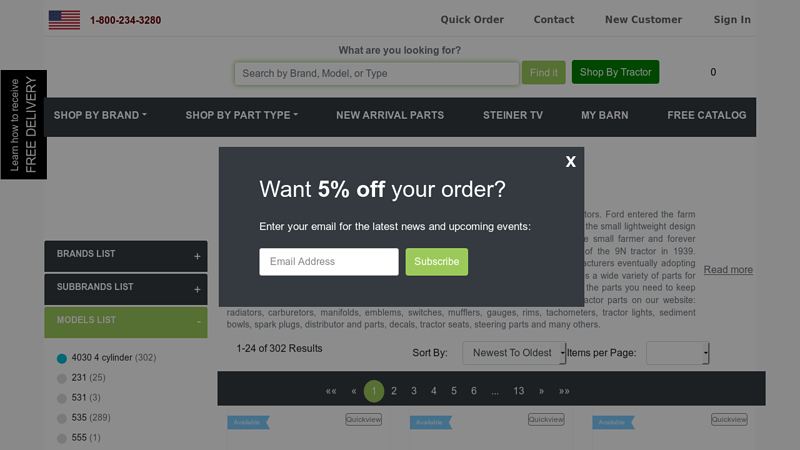Open Quickview on first product
The image size is (800, 450).
pos(363,419)
